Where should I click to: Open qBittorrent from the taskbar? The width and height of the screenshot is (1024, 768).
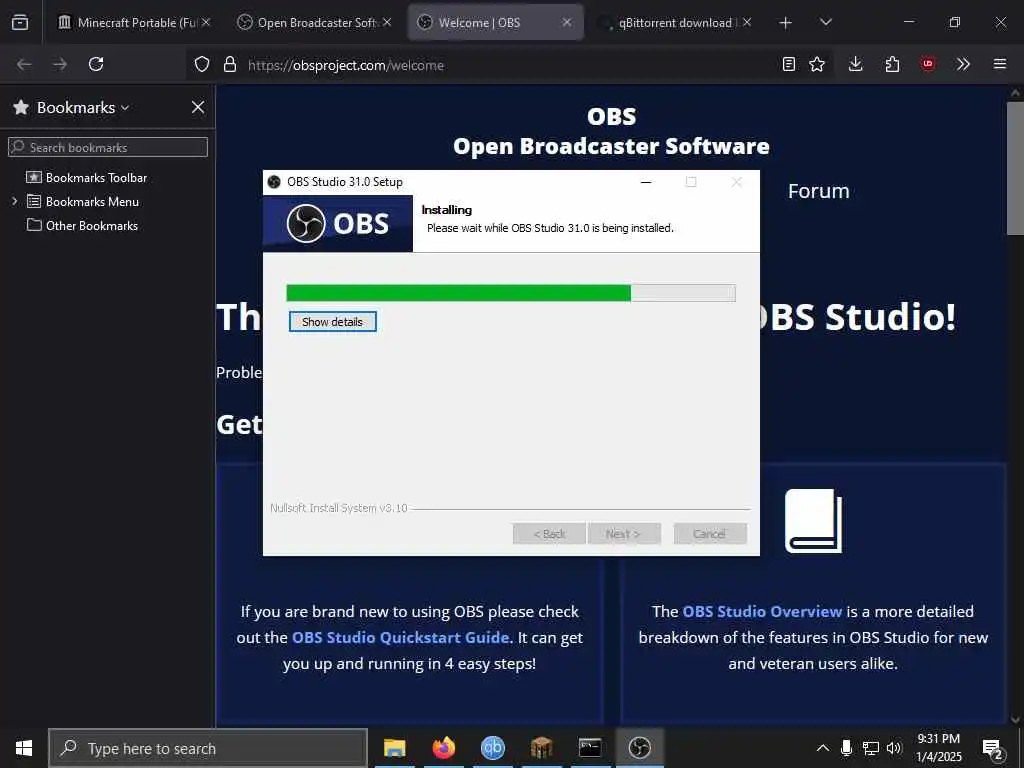(492, 748)
